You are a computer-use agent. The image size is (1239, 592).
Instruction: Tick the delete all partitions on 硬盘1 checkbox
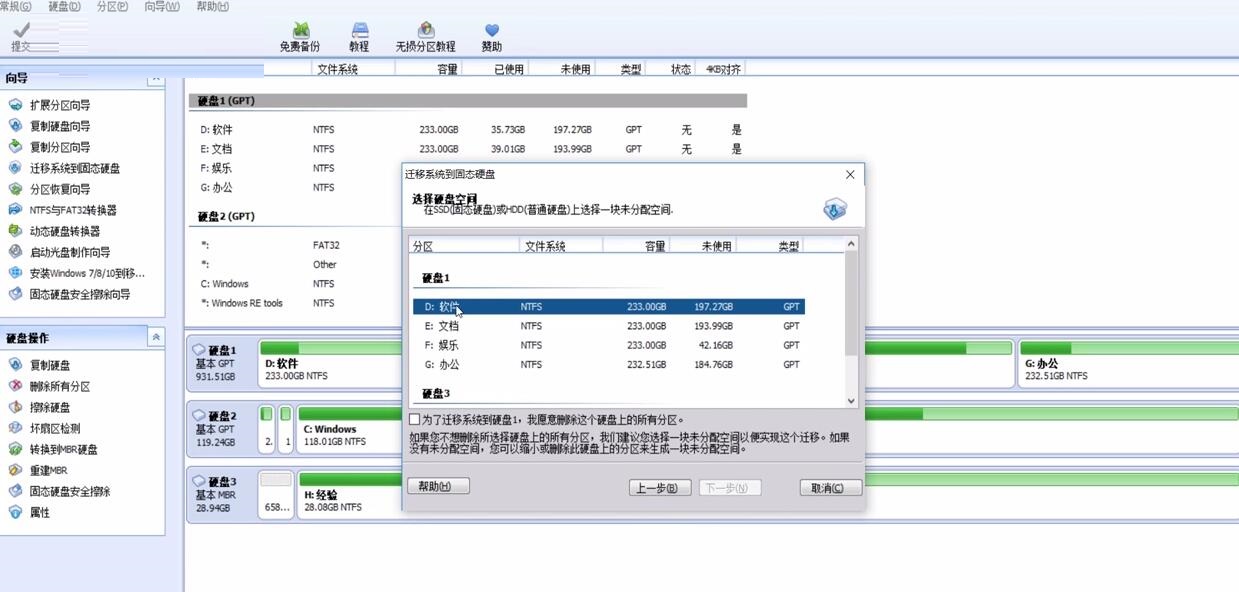[x=415, y=419]
